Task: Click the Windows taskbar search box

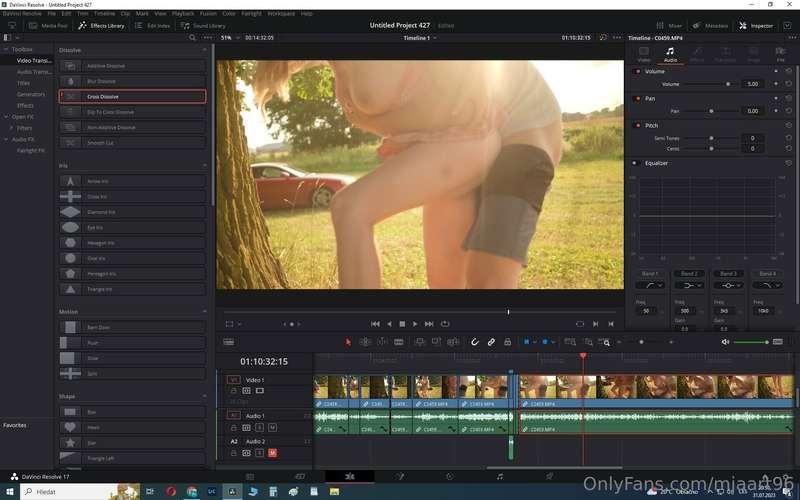Action: point(79,492)
